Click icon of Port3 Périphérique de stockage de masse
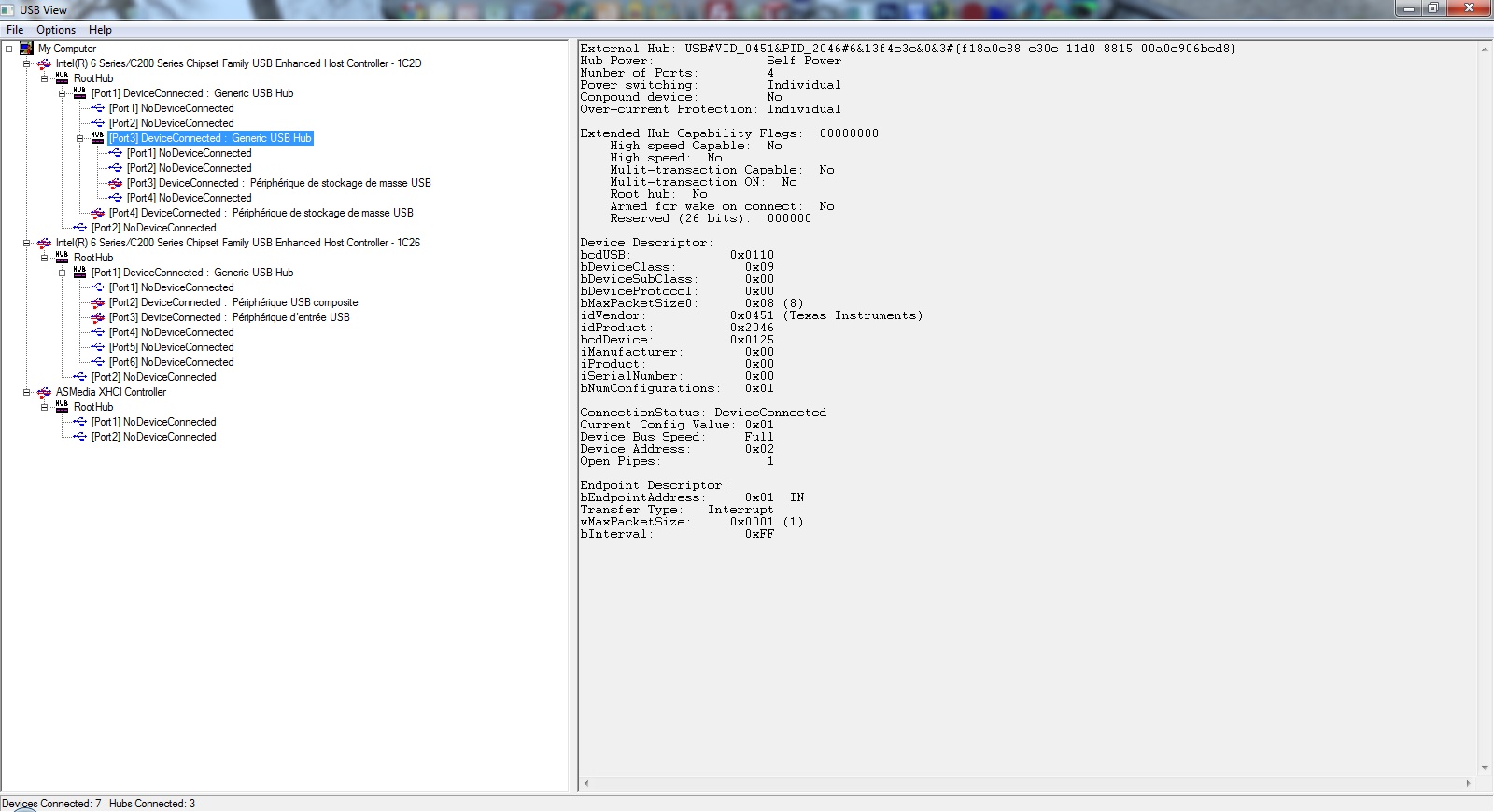This screenshot has width=1494, height=812. pos(116,183)
